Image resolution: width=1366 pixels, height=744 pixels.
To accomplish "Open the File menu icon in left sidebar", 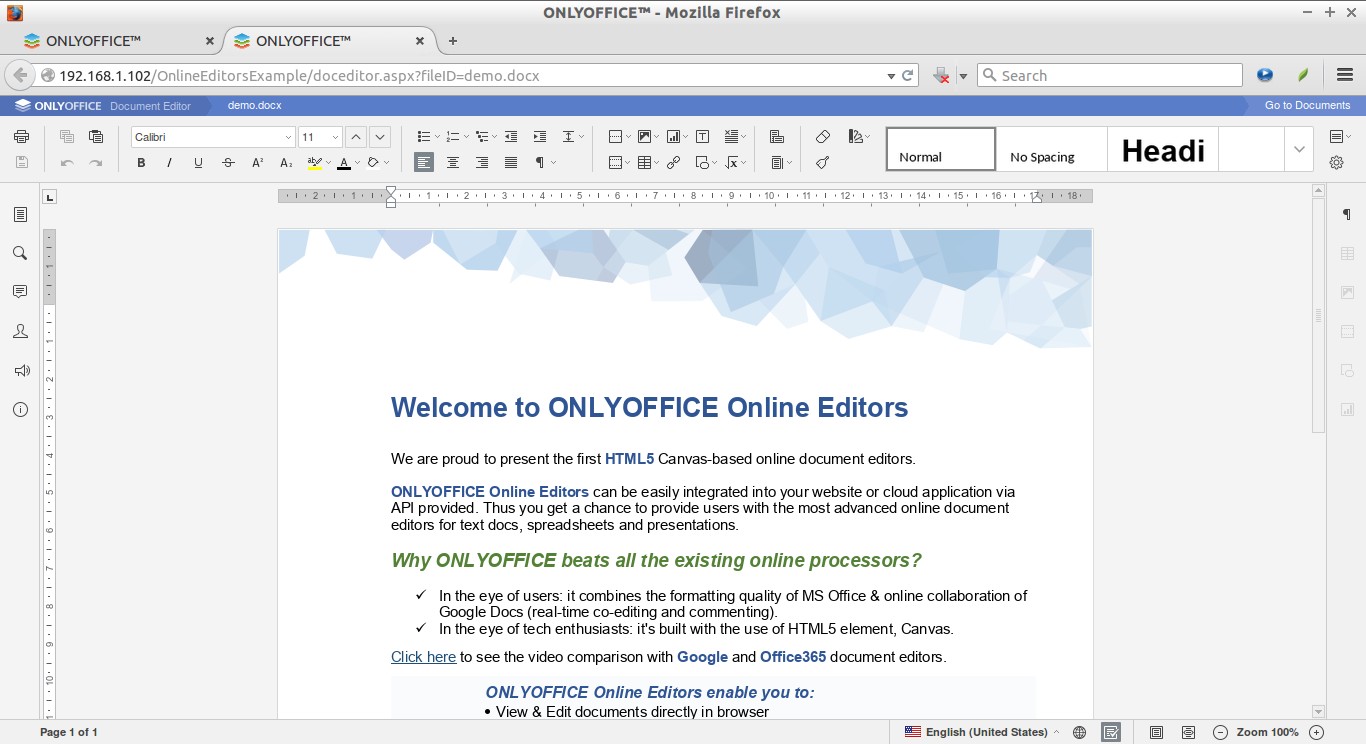I will [20, 214].
